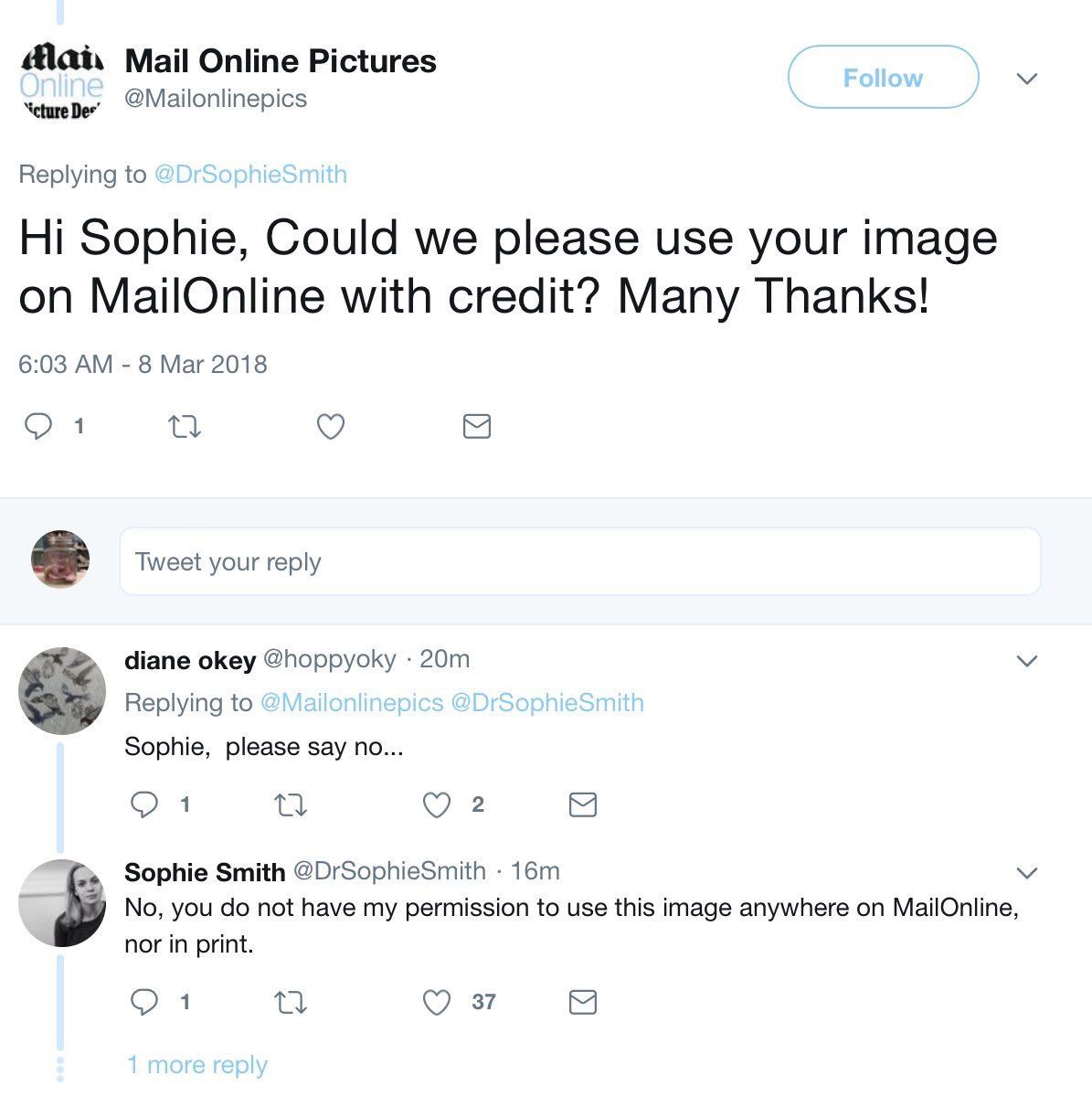
Task: Like diane okey's 'please say no' reply
Action: click(437, 804)
